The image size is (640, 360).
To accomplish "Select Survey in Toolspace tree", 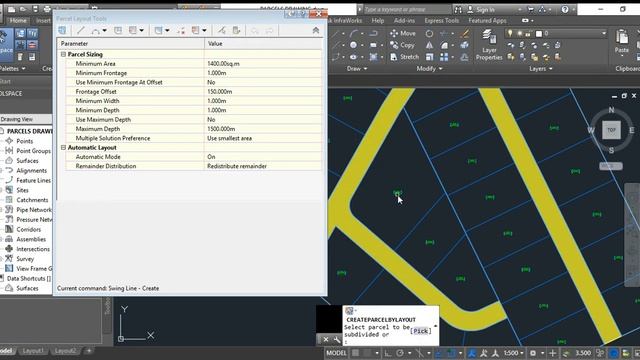I will (x=24, y=259).
